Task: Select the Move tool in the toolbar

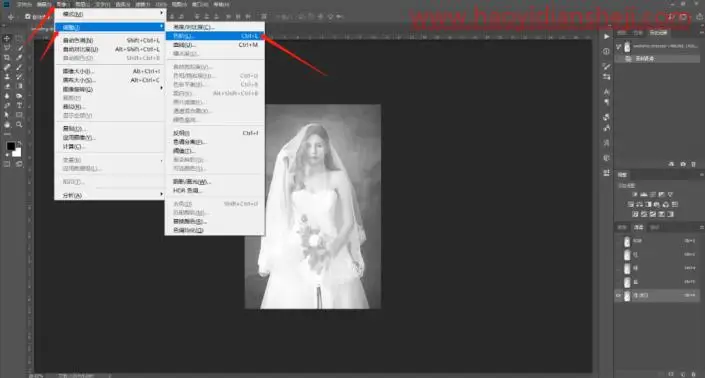Action: pyautogui.click(x=7, y=38)
